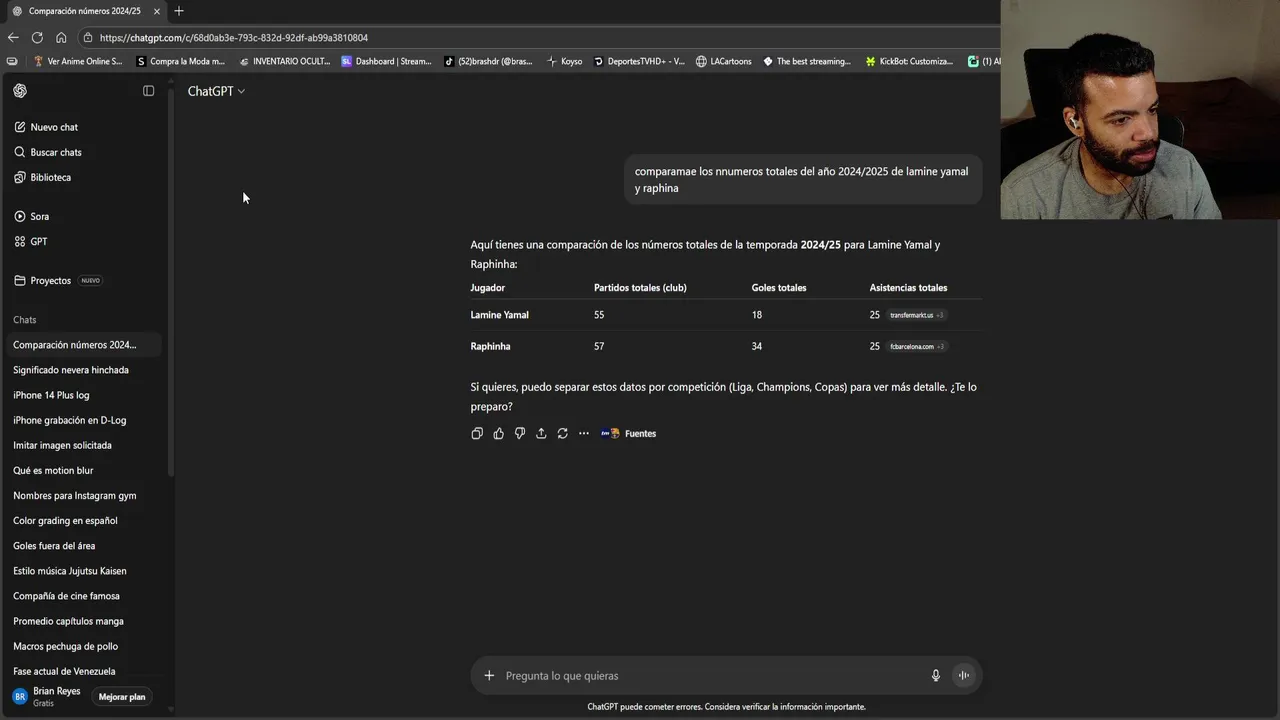
Task: Open the LACartoons bookmark
Action: [724, 61]
